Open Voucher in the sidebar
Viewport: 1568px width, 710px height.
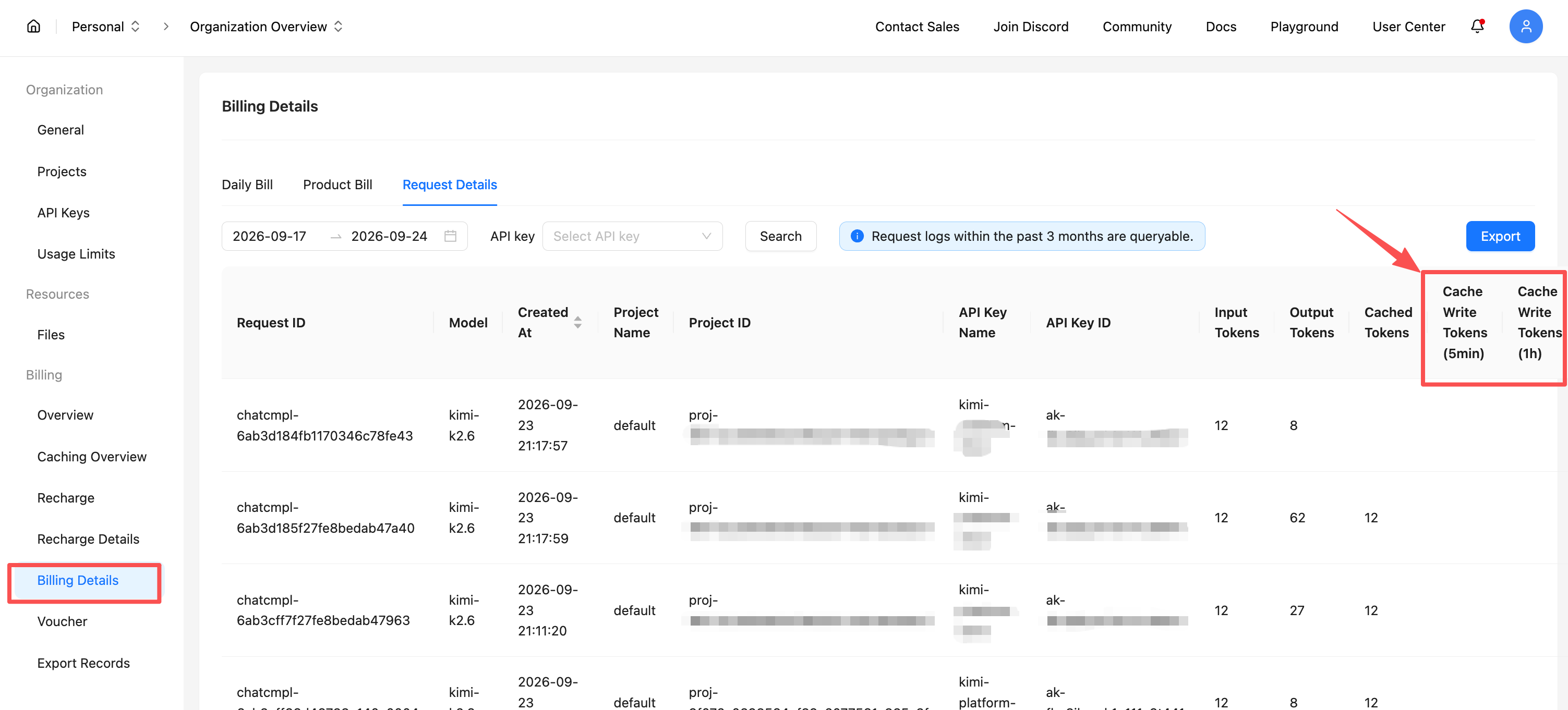tap(62, 621)
